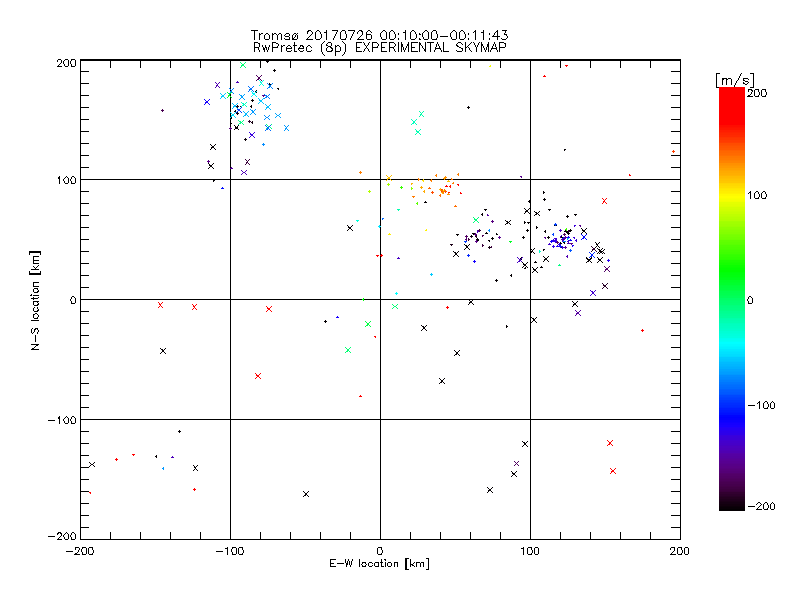
Task: Click the E-W axis tick label "100"
Action: coord(530,551)
